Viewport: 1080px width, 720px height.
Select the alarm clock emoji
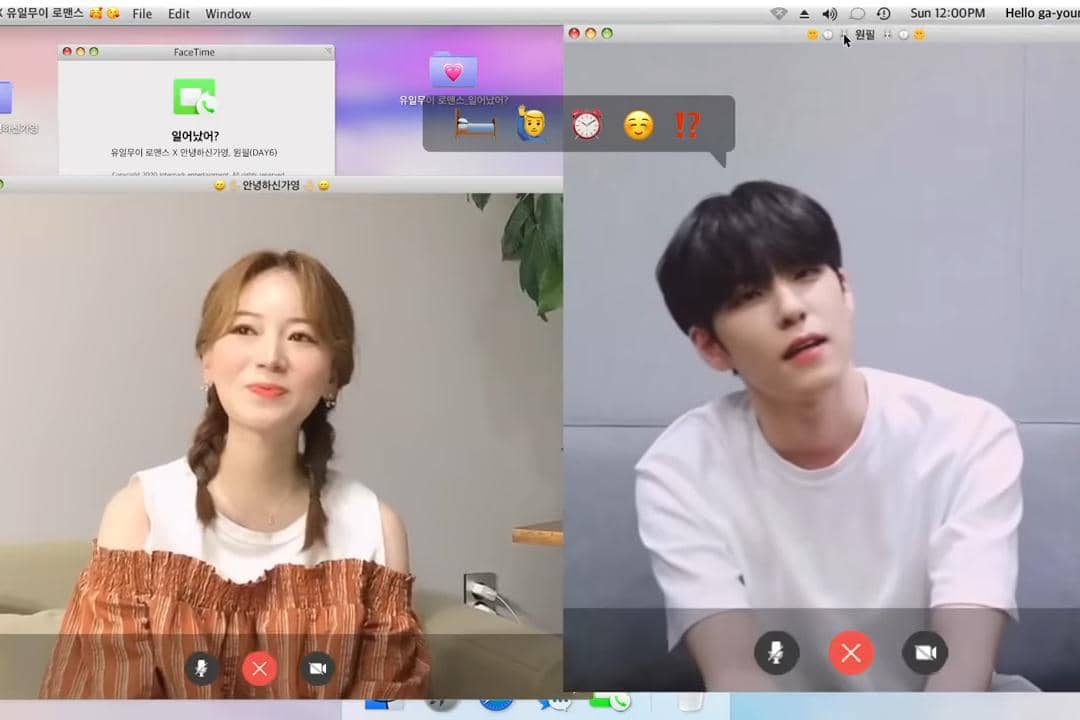pos(587,125)
